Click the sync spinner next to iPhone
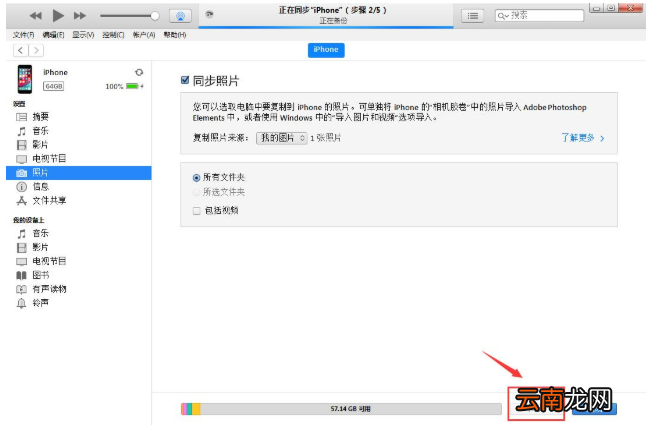649x428 pixels. [x=139, y=72]
